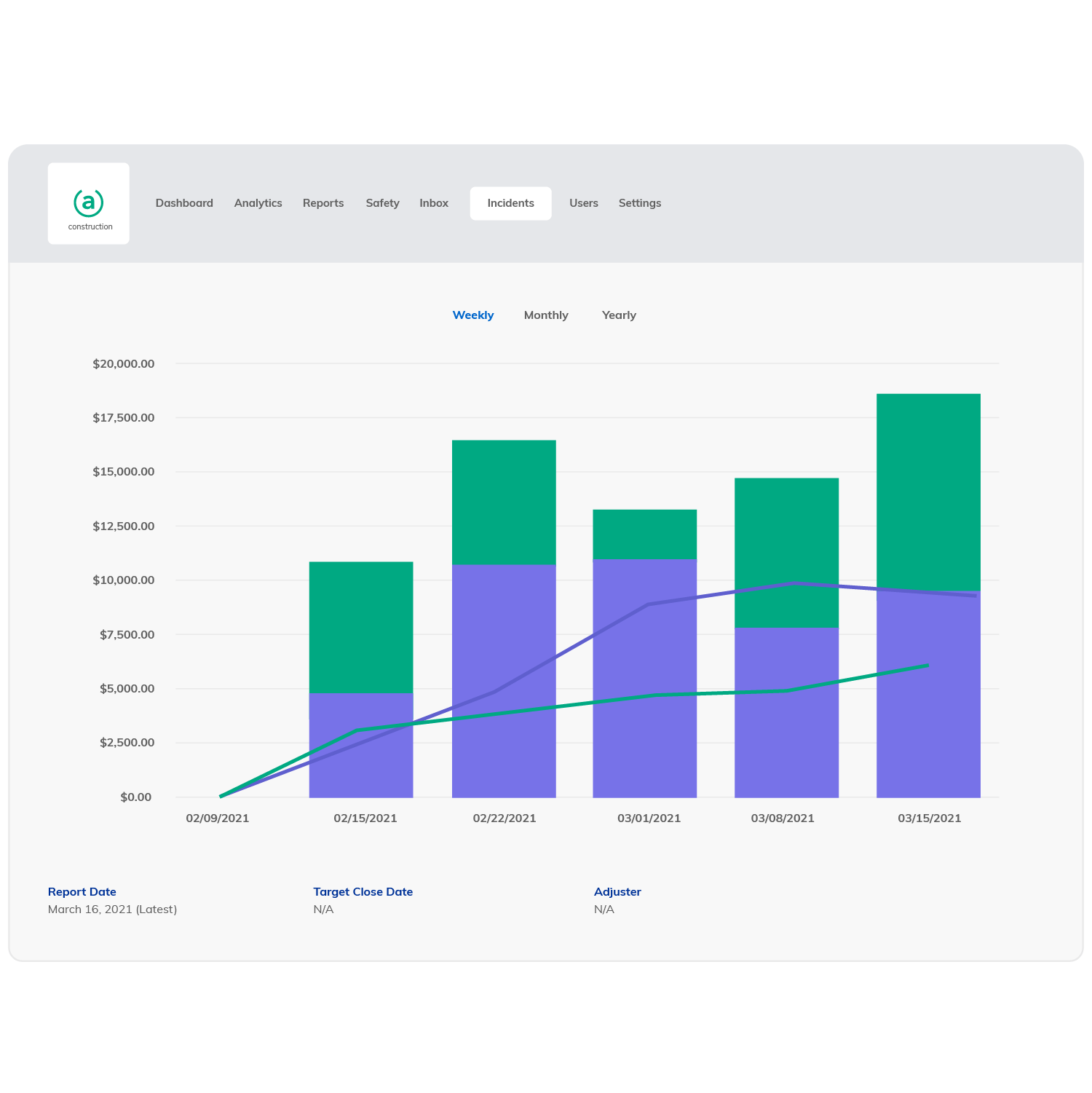This screenshot has width=1092, height=1093.
Task: Click the 02/09/2021 axis date label
Action: [x=218, y=818]
